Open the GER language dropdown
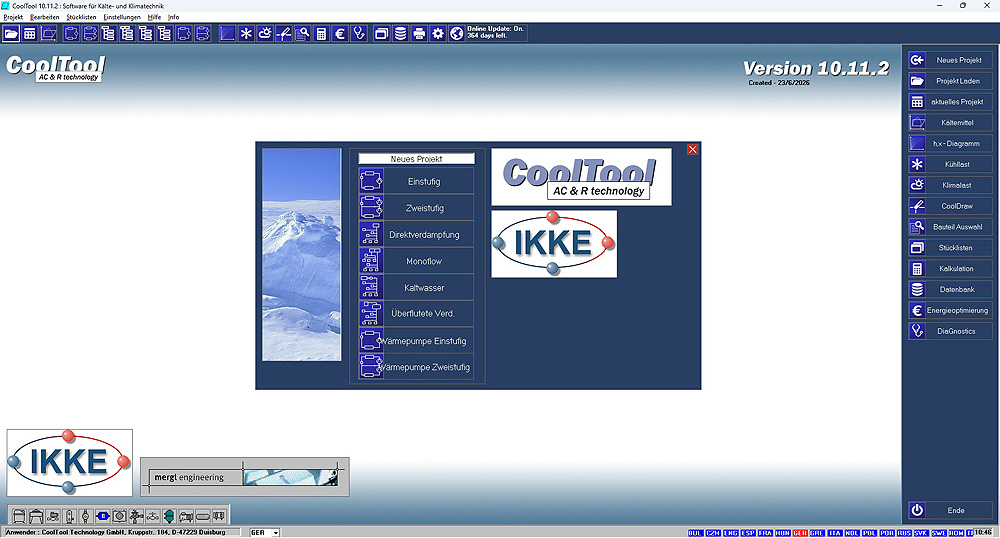Viewport: 1000px width, 538px height. [276, 533]
